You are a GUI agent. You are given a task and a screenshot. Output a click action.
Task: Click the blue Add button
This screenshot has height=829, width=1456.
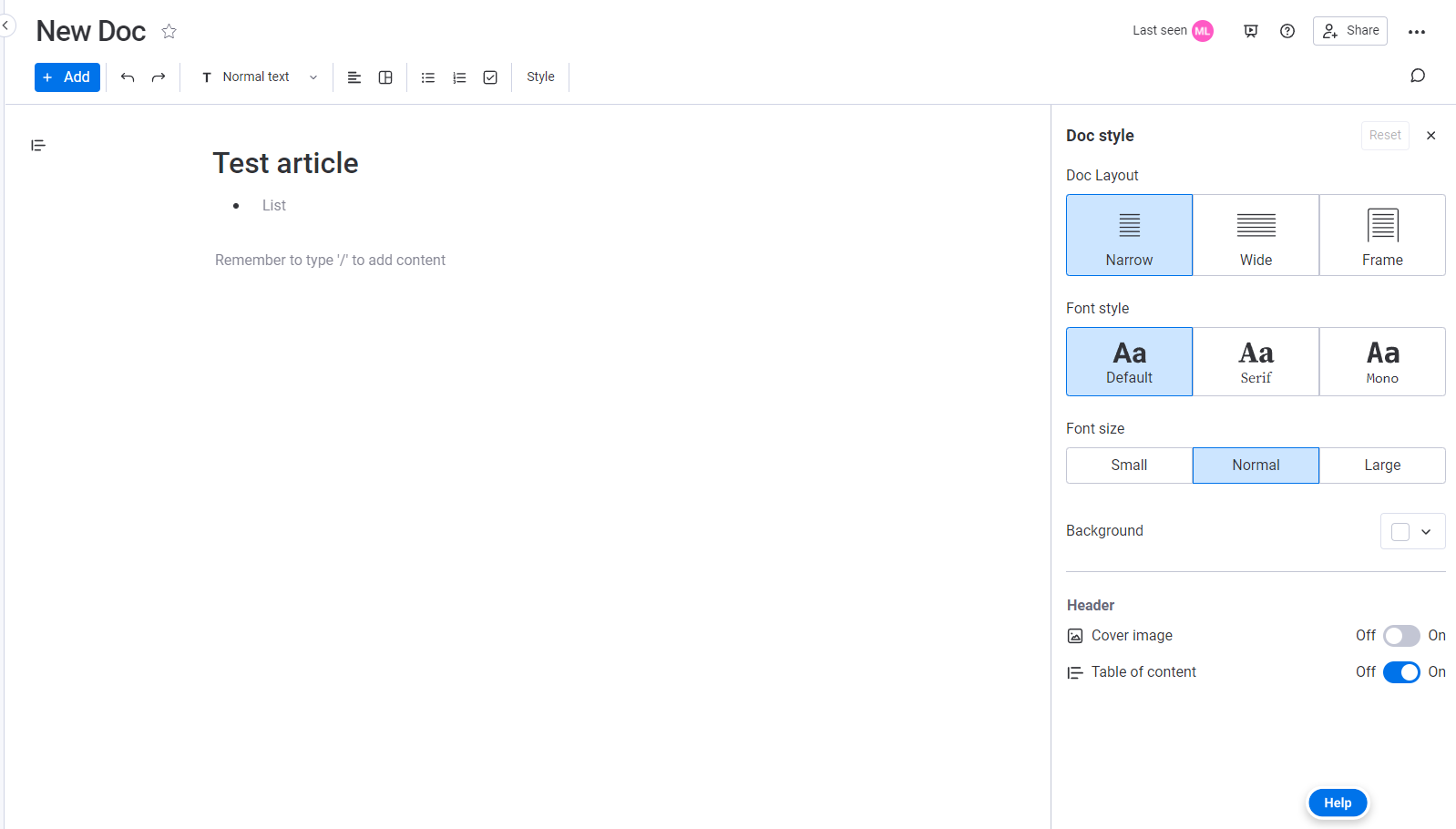pos(67,77)
